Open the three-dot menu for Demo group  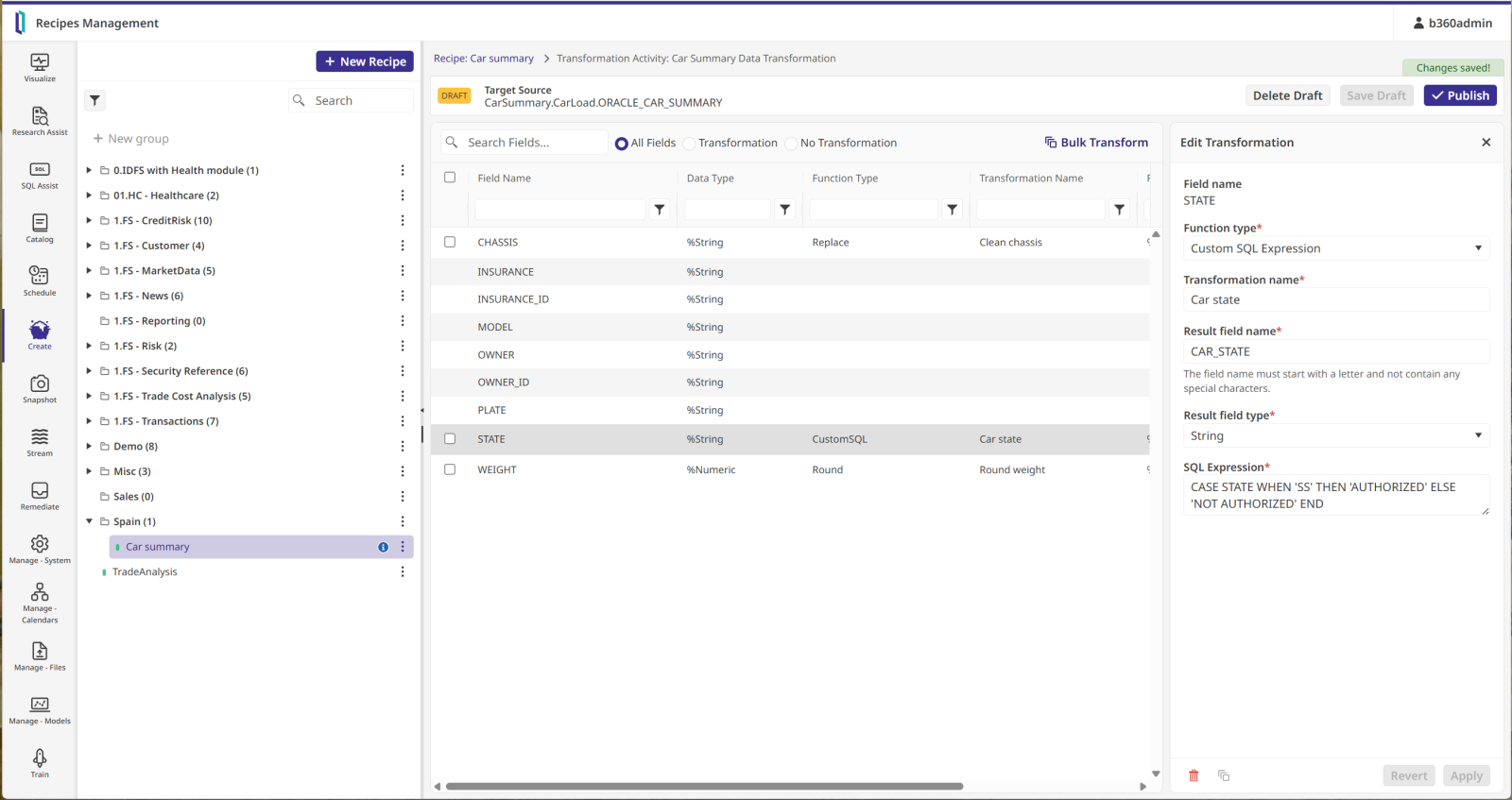click(x=403, y=446)
